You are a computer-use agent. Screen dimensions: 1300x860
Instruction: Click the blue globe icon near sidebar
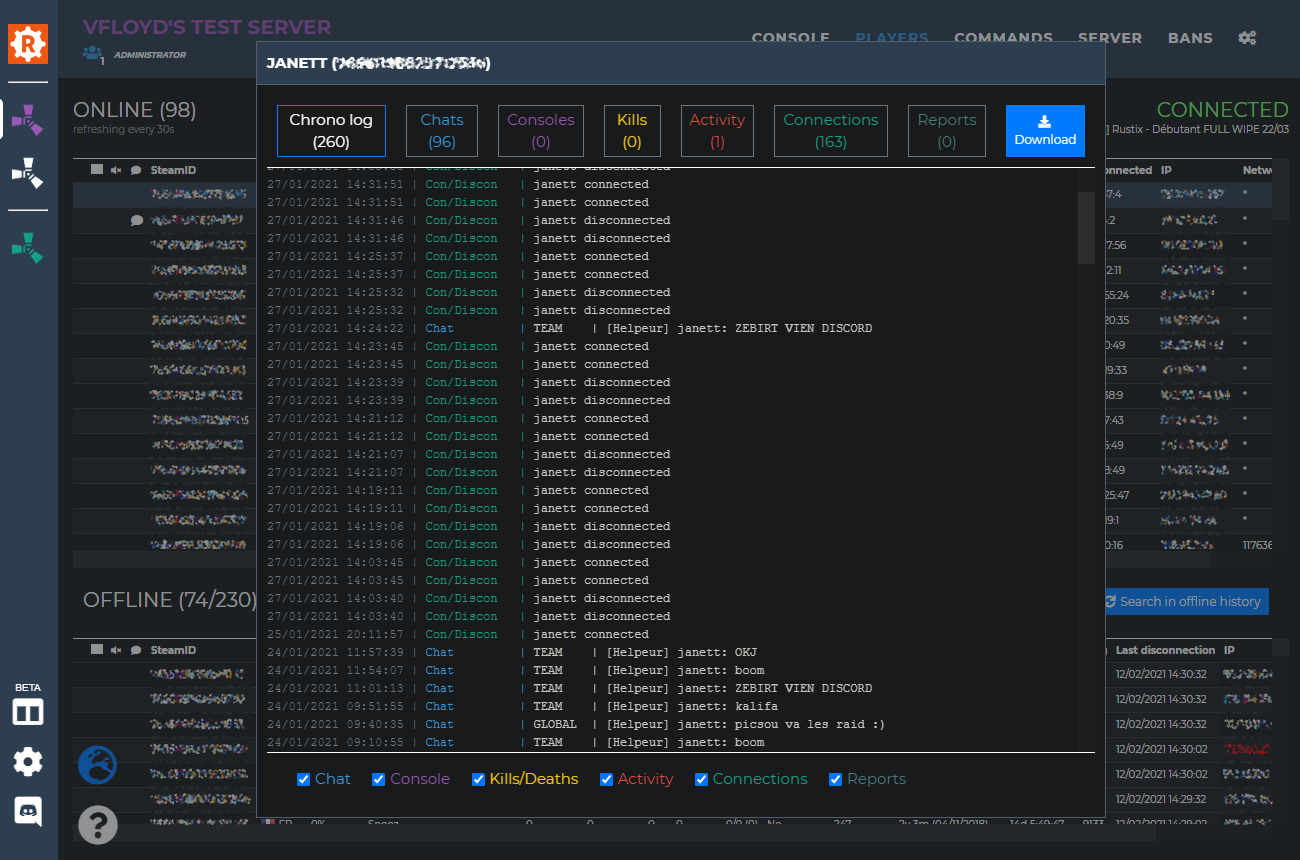coord(97,765)
